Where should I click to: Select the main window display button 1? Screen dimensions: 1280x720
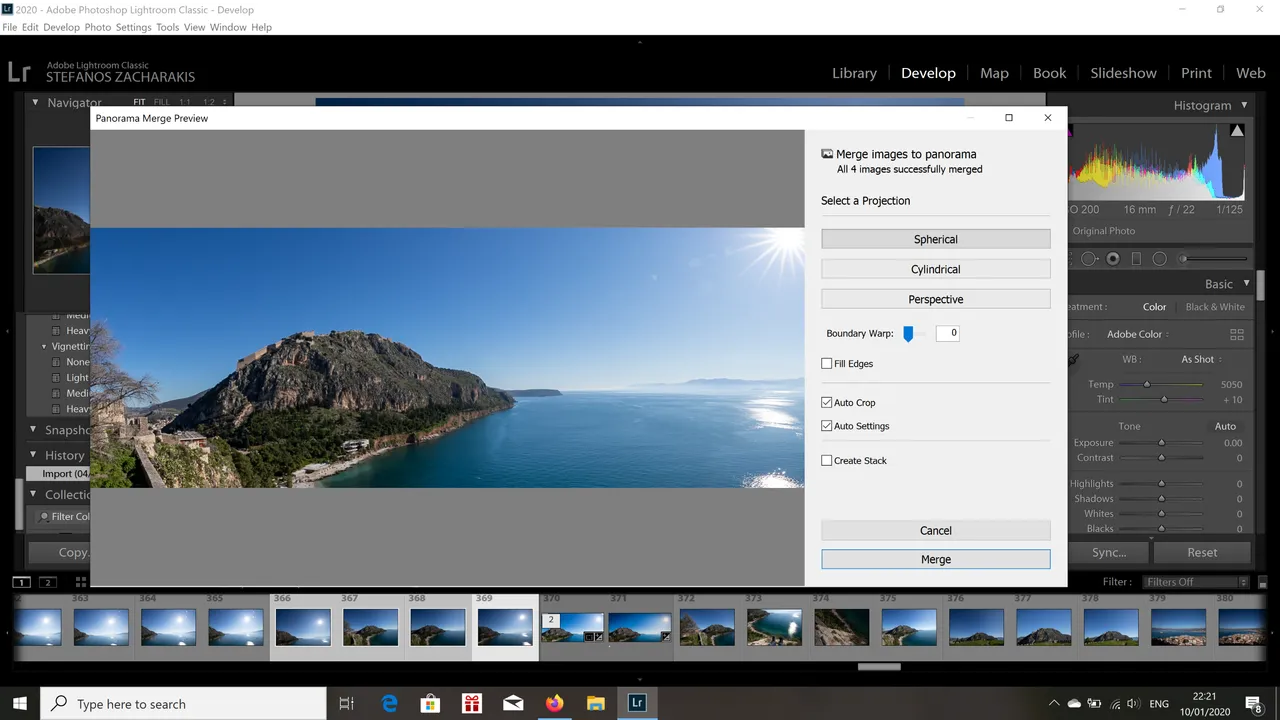pyautogui.click(x=21, y=582)
